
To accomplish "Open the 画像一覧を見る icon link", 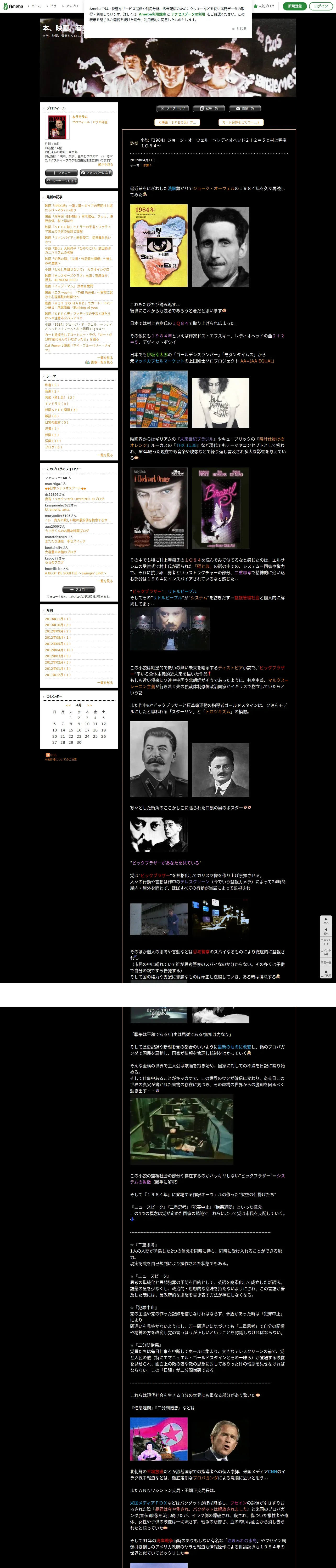I will tap(99, 362).
